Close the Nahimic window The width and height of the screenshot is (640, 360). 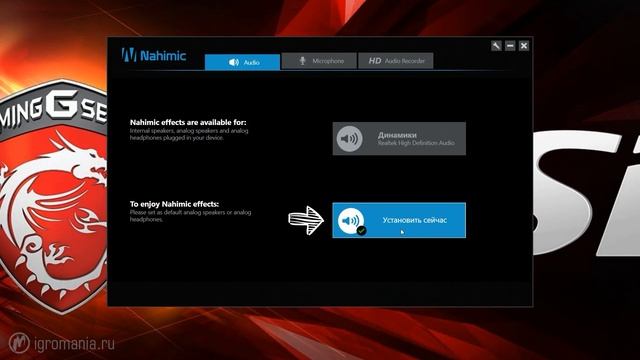click(x=524, y=46)
